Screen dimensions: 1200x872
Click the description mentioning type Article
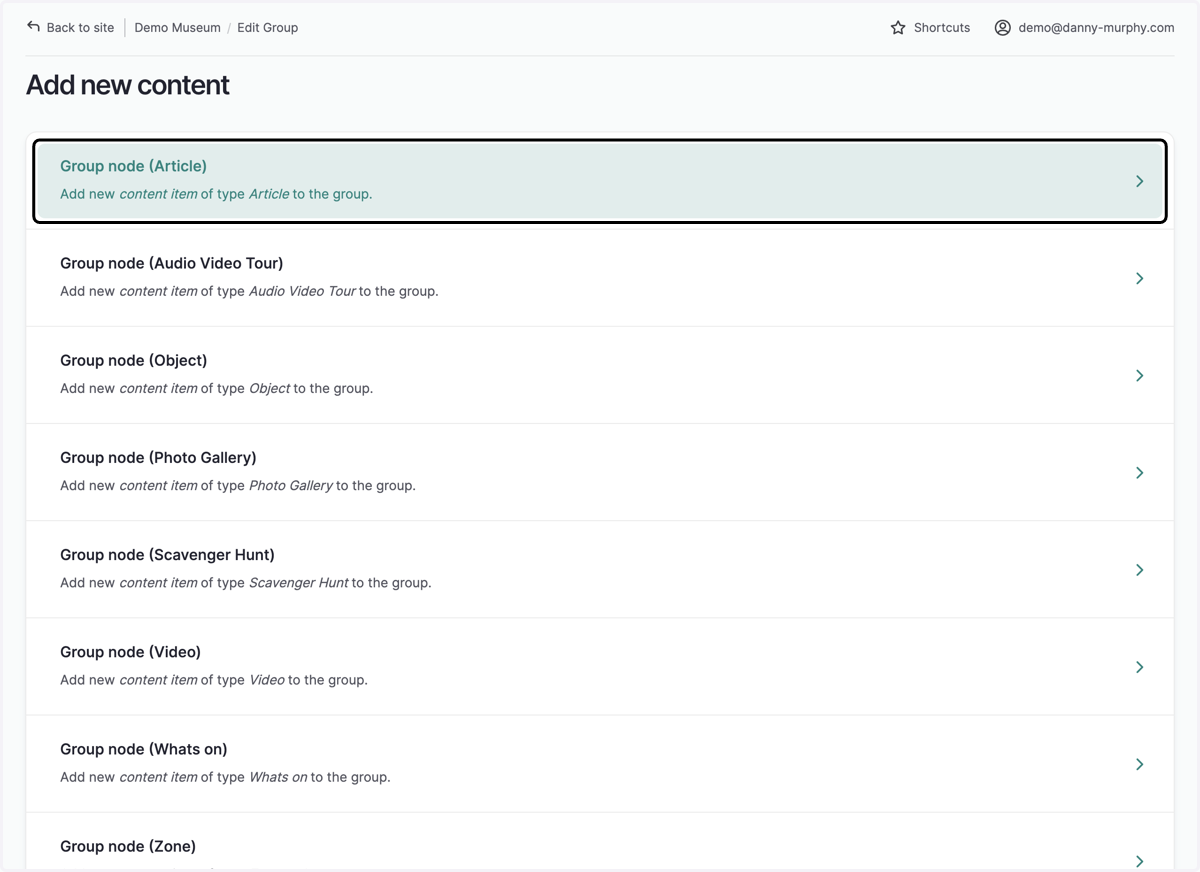pyautogui.click(x=216, y=194)
